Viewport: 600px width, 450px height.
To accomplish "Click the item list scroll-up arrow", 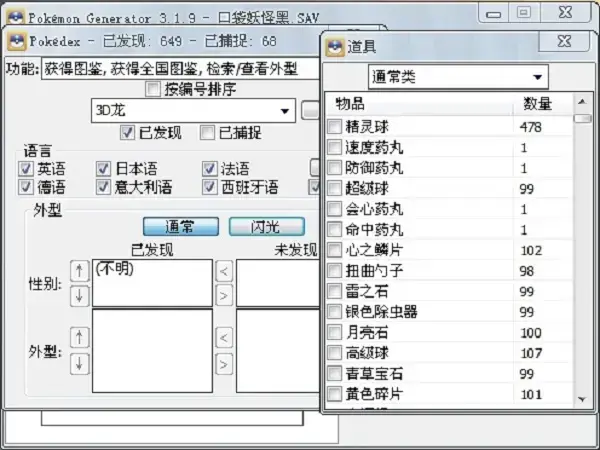I will 582,102.
